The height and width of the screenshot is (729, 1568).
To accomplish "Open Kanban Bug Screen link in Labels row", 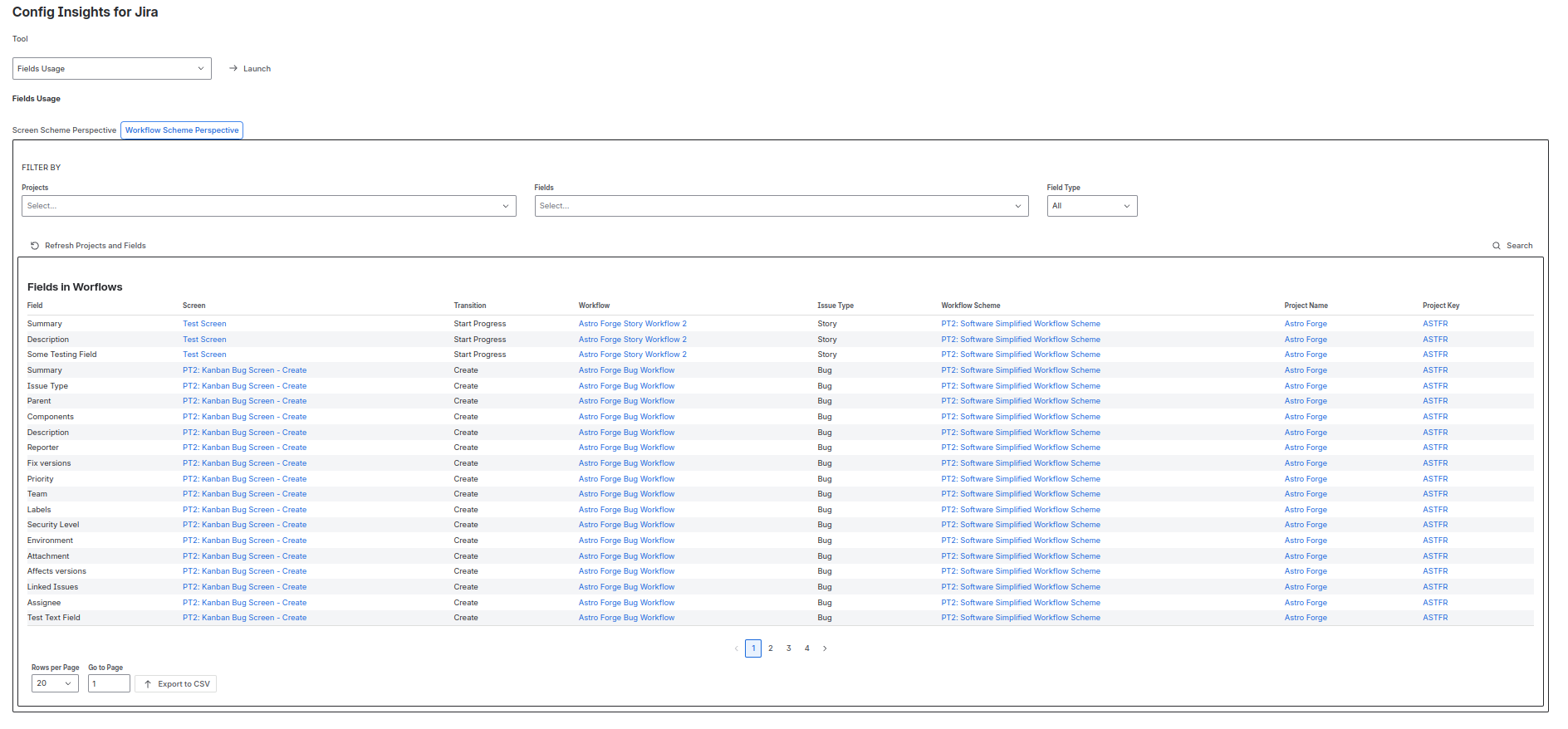I will coord(245,510).
